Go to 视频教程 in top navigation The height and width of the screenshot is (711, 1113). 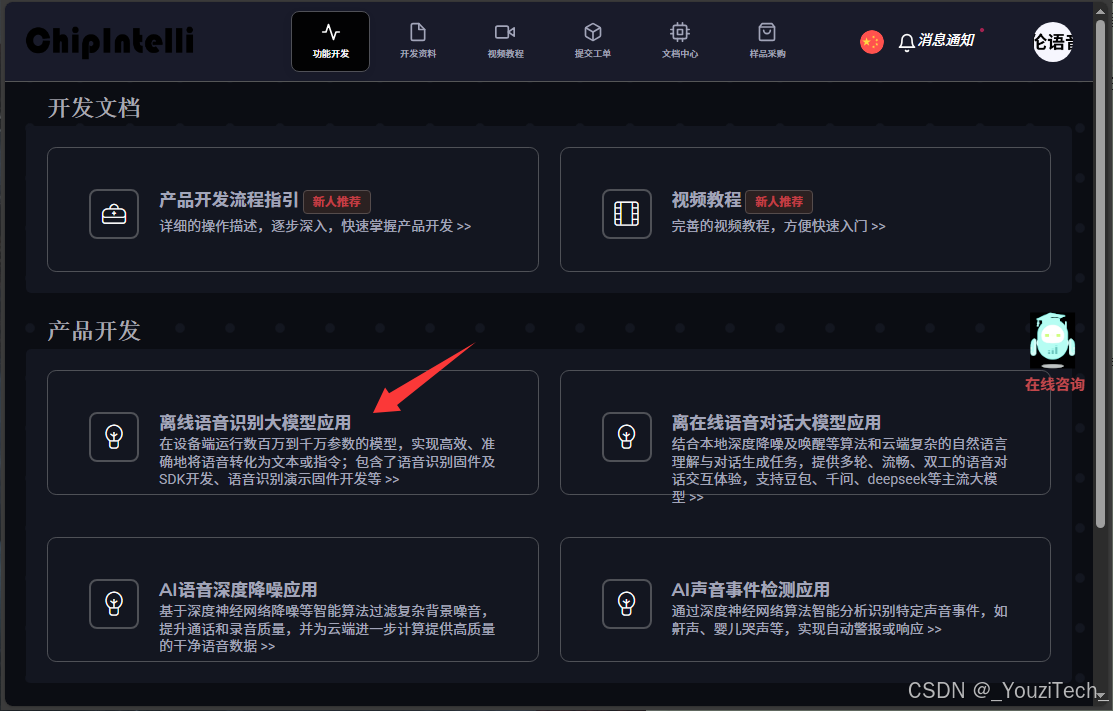[505, 41]
